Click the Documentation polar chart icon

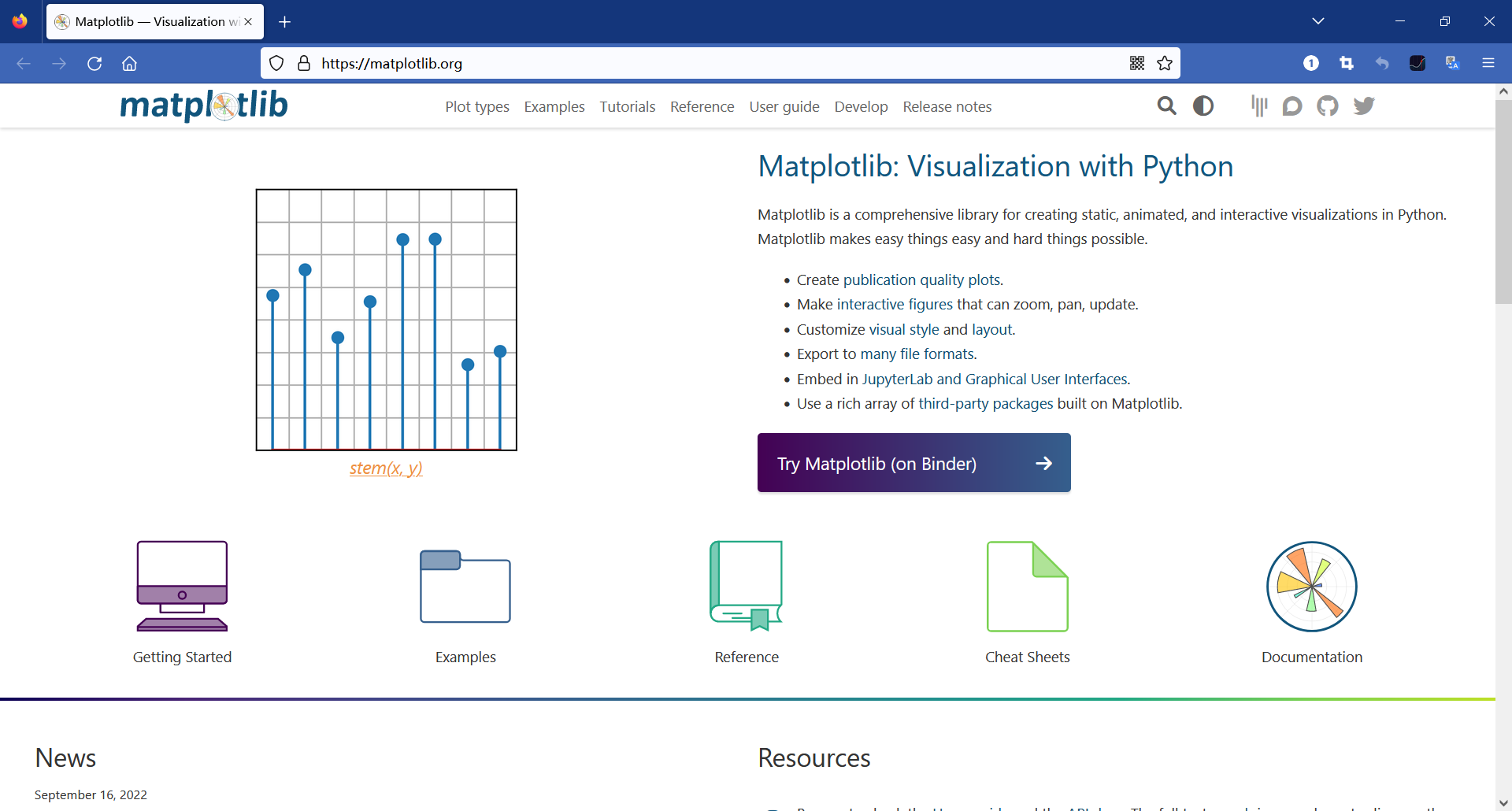point(1312,586)
